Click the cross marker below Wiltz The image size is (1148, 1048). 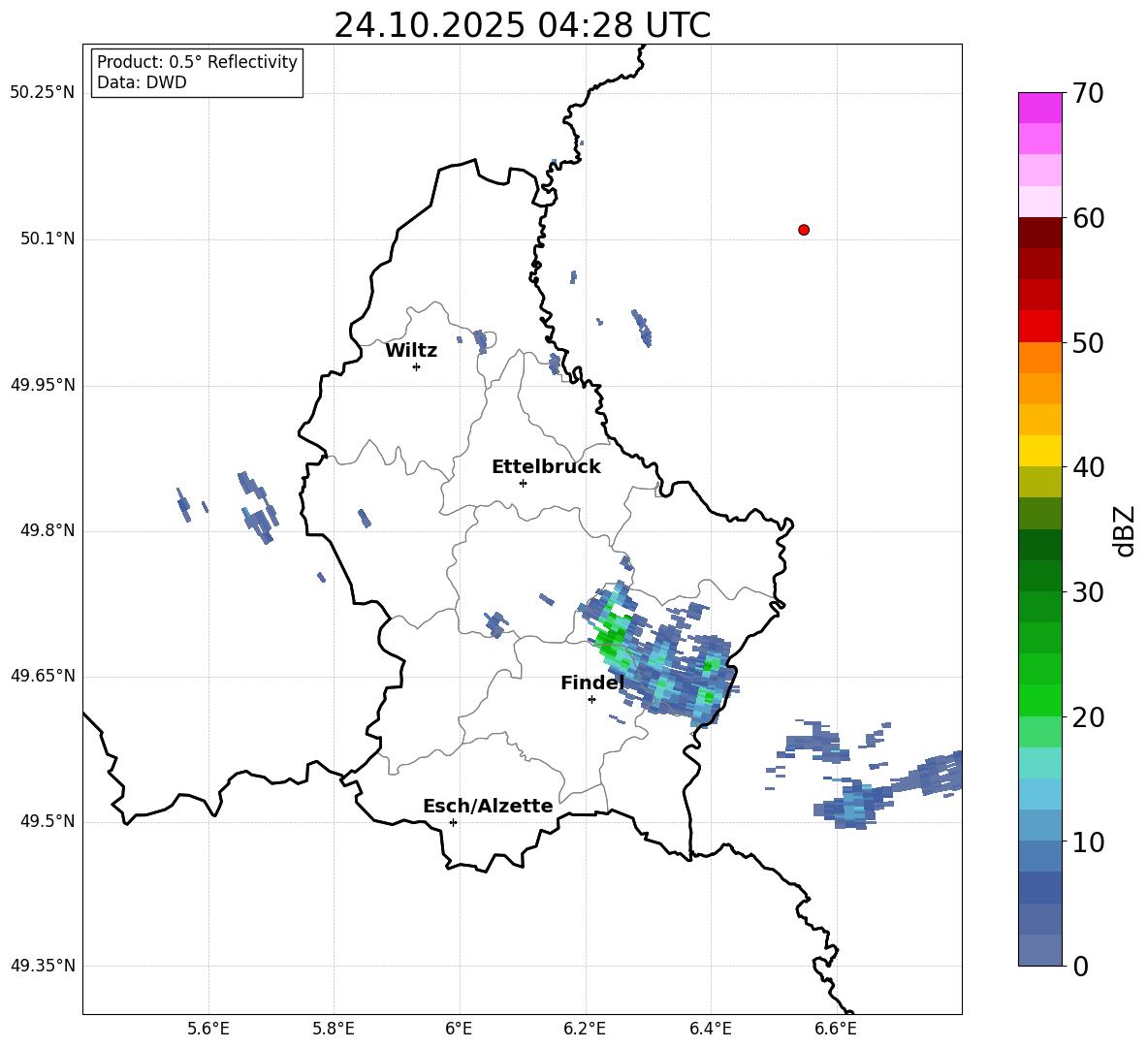[417, 366]
